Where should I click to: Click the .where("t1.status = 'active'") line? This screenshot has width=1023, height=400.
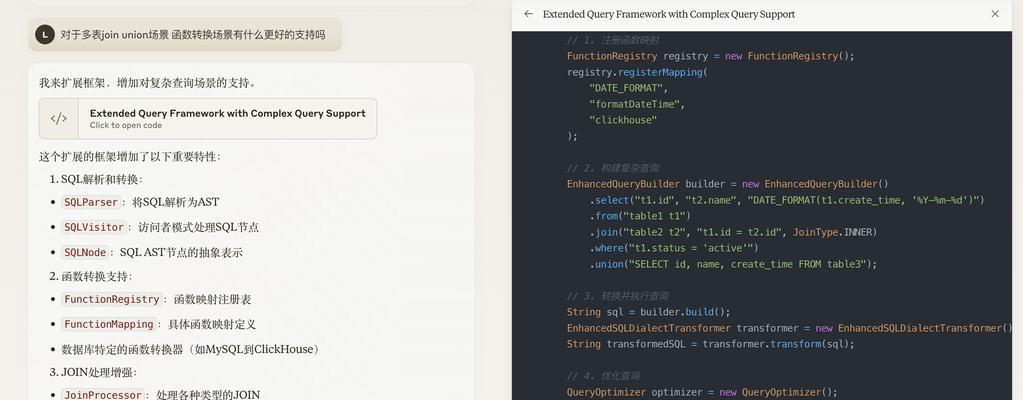click(x=674, y=248)
